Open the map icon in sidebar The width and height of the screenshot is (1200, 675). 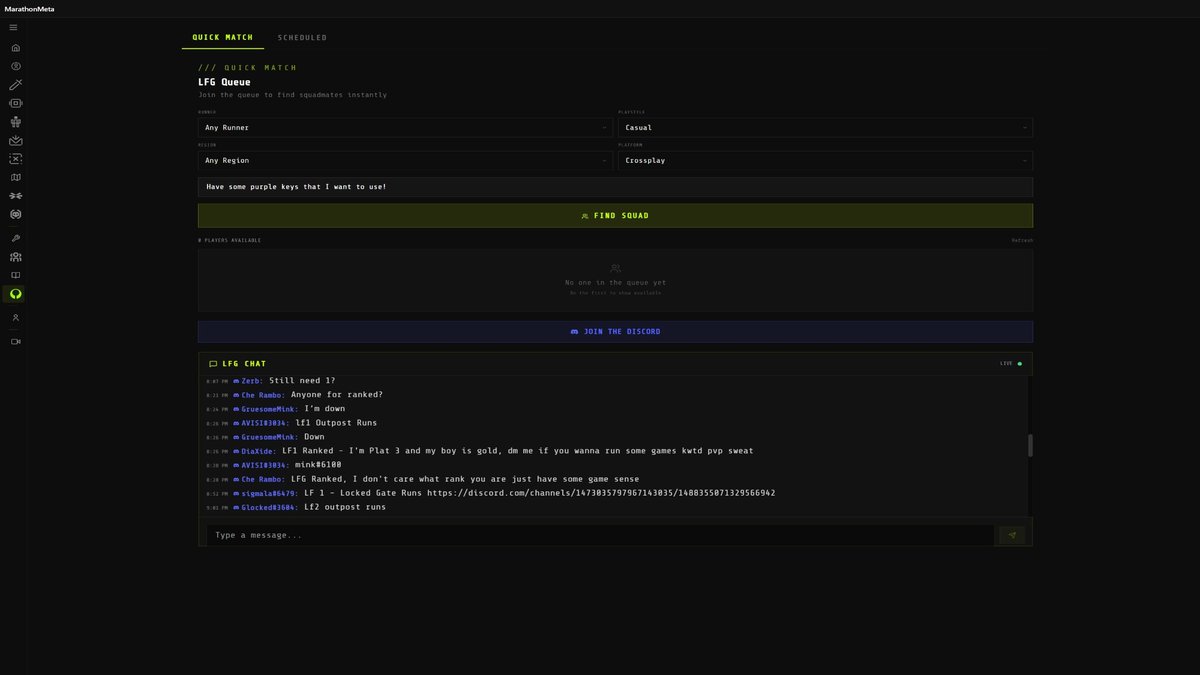pyautogui.click(x=15, y=177)
